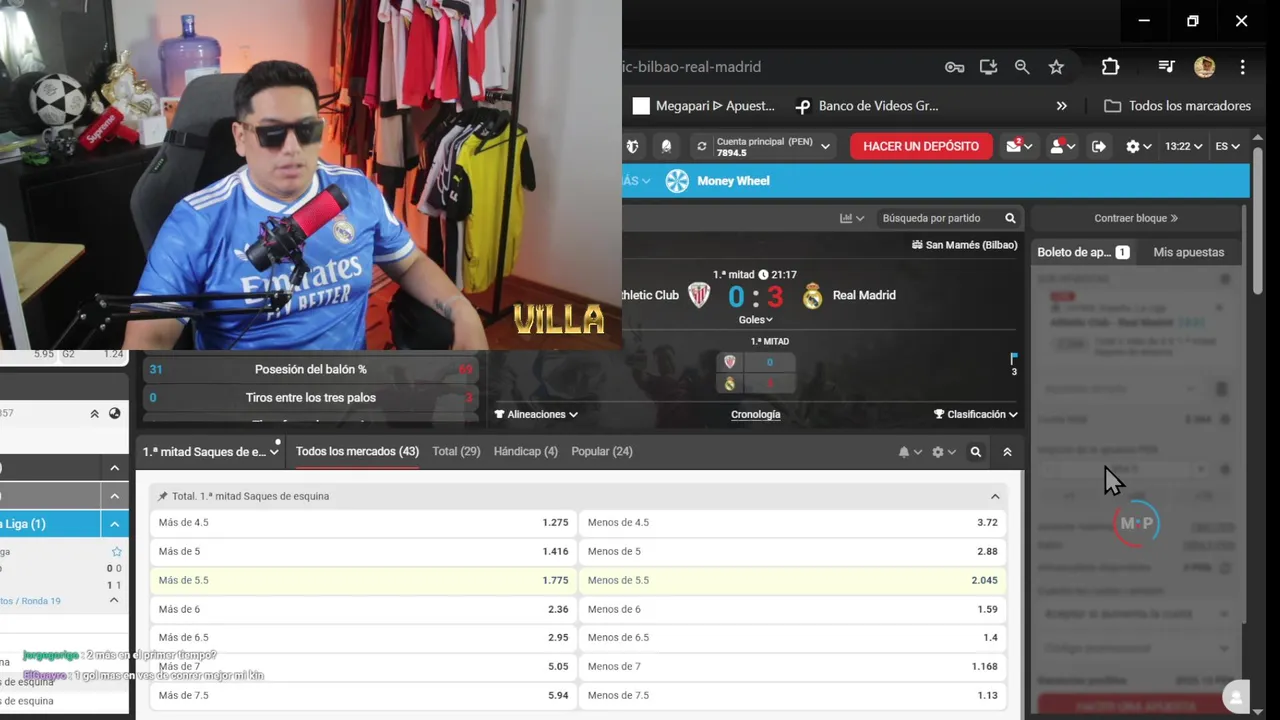Open media control icon in Chrome toolbar
The image size is (1280, 720).
coord(1166,67)
